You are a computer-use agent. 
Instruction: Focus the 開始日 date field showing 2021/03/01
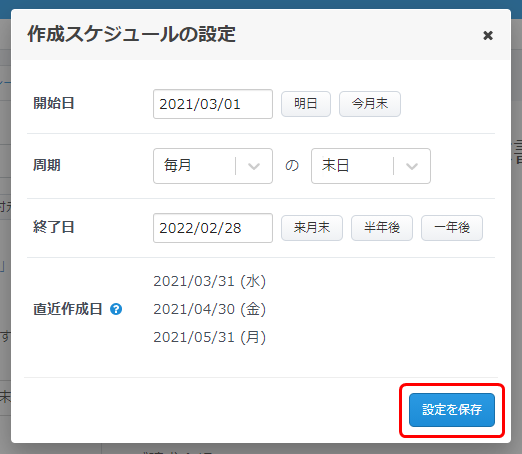213,104
